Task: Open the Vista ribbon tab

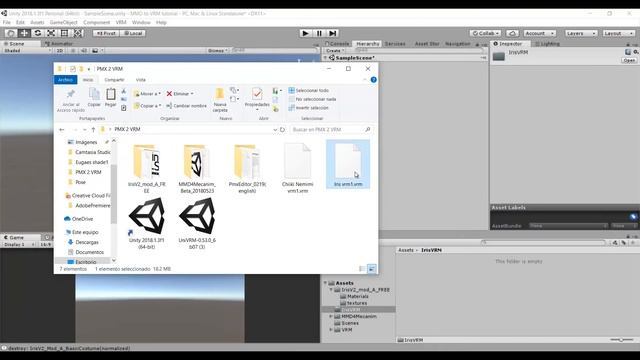Action: [x=140, y=80]
